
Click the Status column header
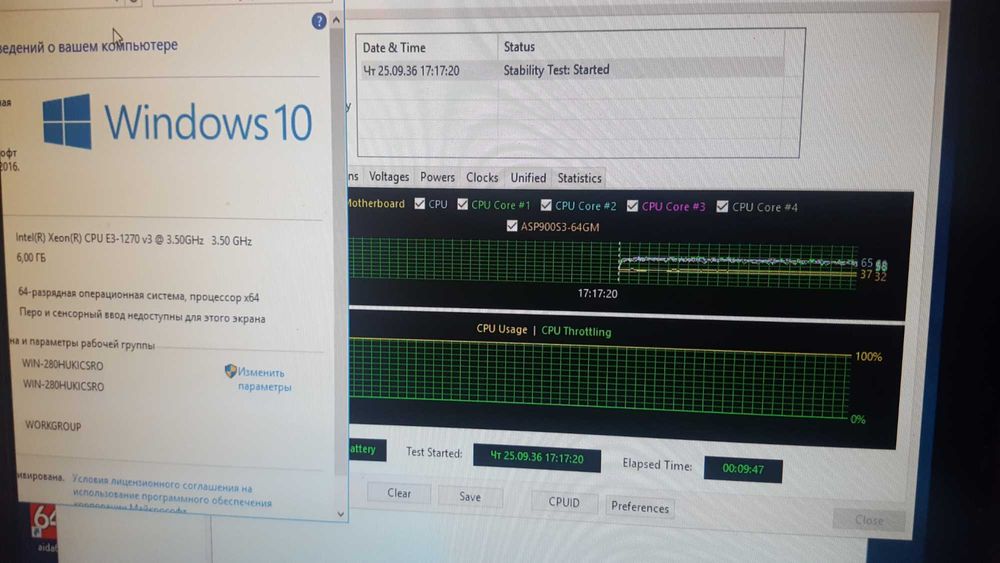pyautogui.click(x=640, y=47)
